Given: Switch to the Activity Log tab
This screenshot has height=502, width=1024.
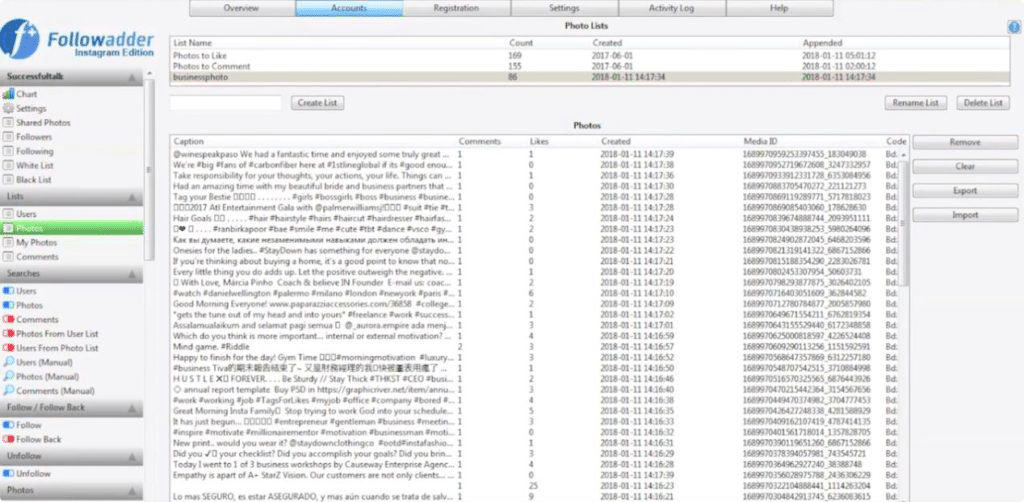Looking at the screenshot, I should tap(672, 8).
